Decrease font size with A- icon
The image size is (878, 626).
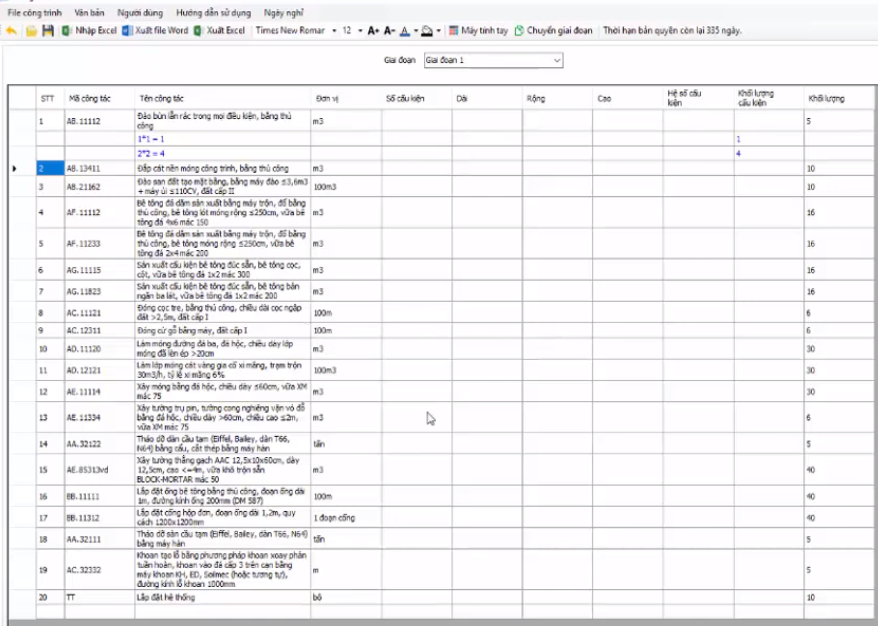(390, 31)
